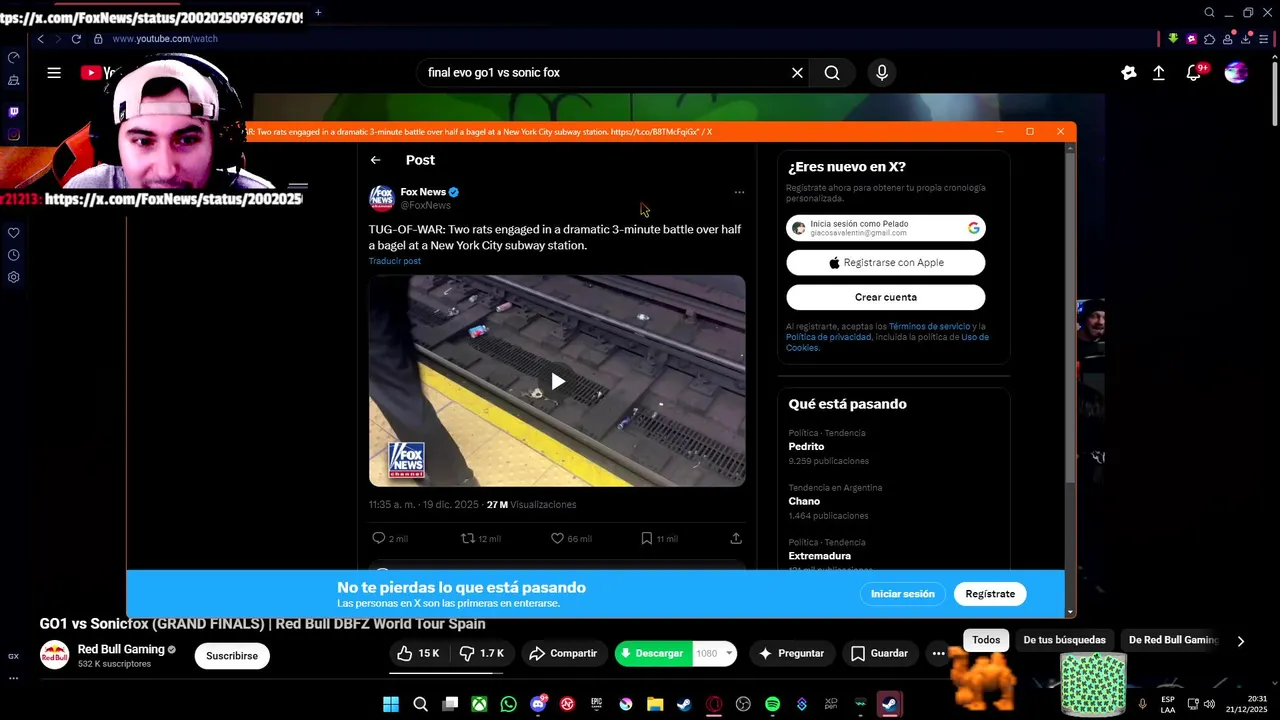Click the Crear cuenta button
This screenshot has height=720, width=1280.
pos(885,297)
